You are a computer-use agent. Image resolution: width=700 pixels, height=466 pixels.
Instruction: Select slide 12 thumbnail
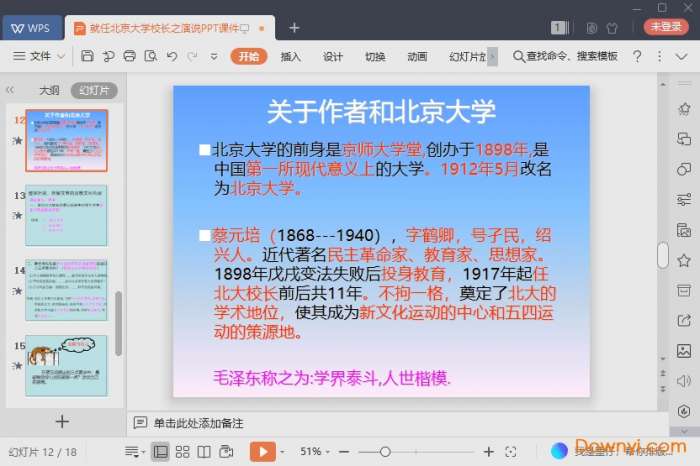pos(67,141)
